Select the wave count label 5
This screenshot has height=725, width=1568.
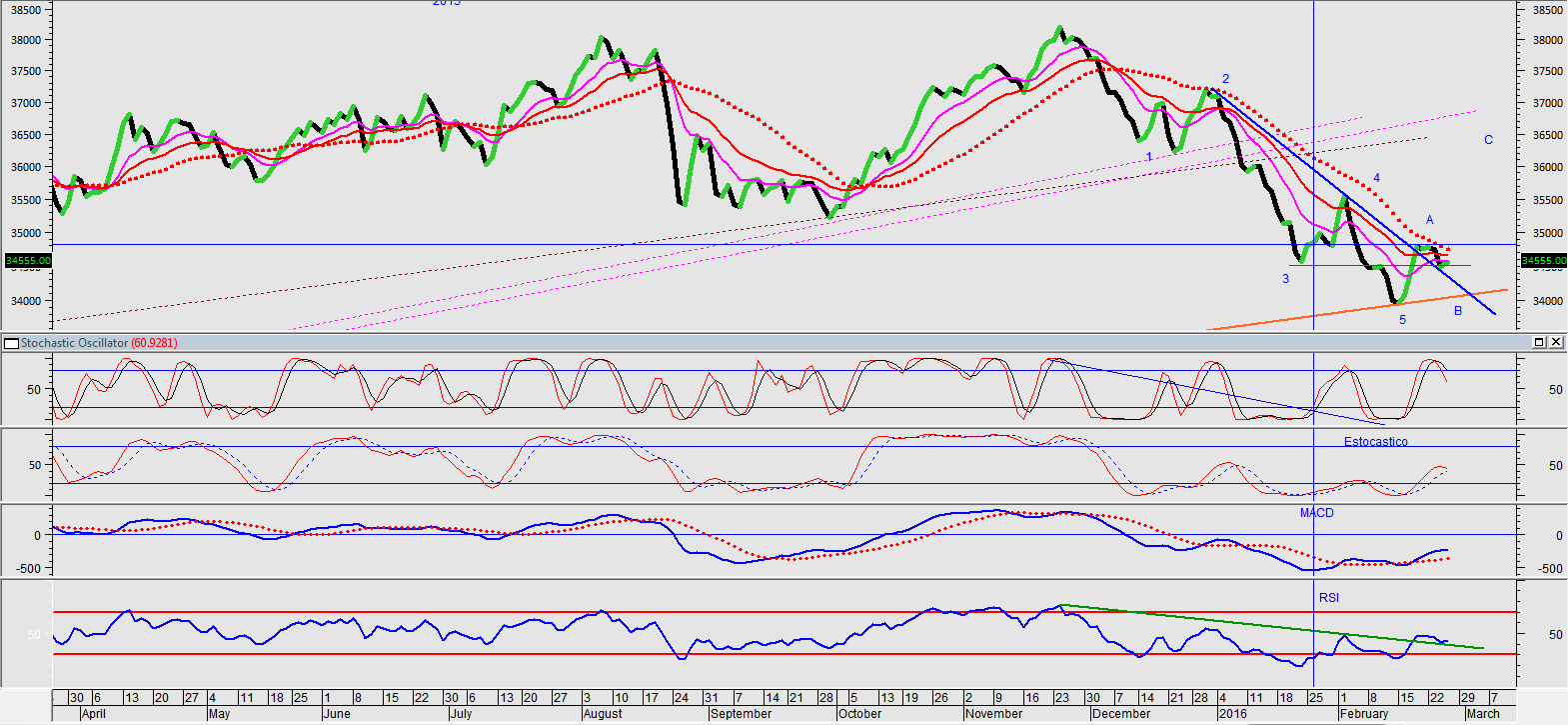(1402, 320)
